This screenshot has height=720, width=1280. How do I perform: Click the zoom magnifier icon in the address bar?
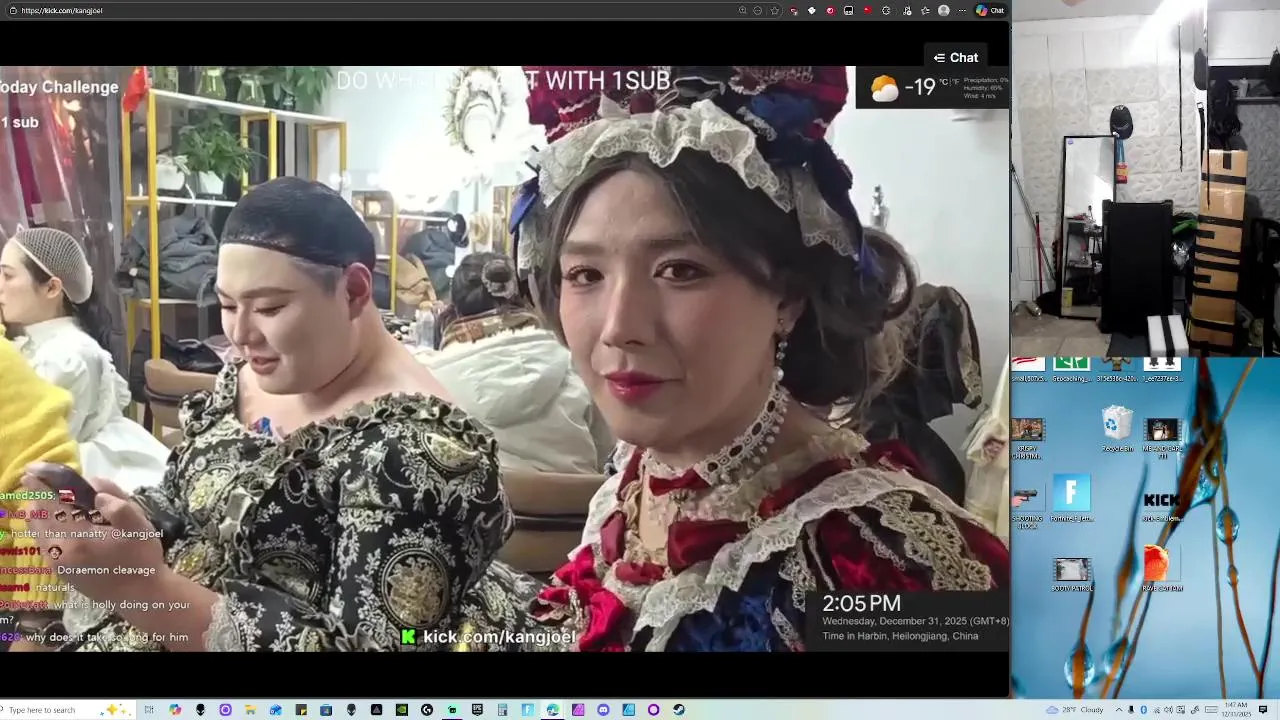pyautogui.click(x=742, y=10)
